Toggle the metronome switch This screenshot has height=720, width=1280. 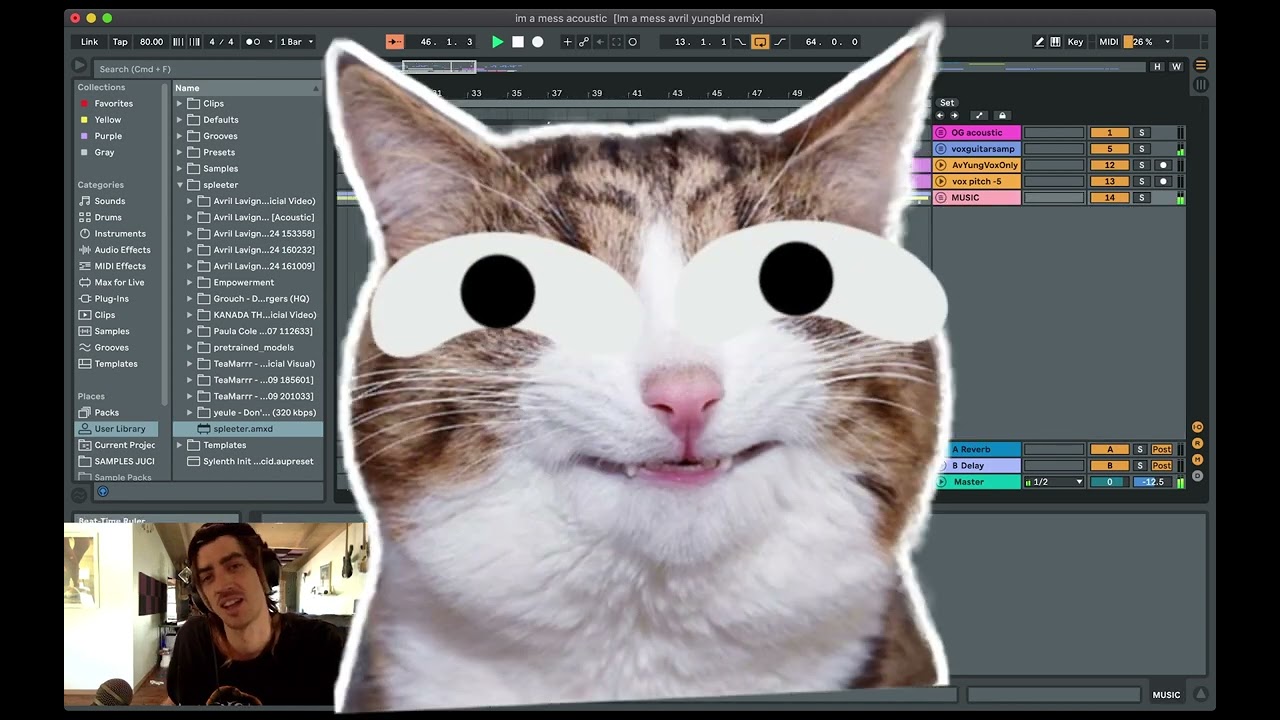click(x=253, y=42)
